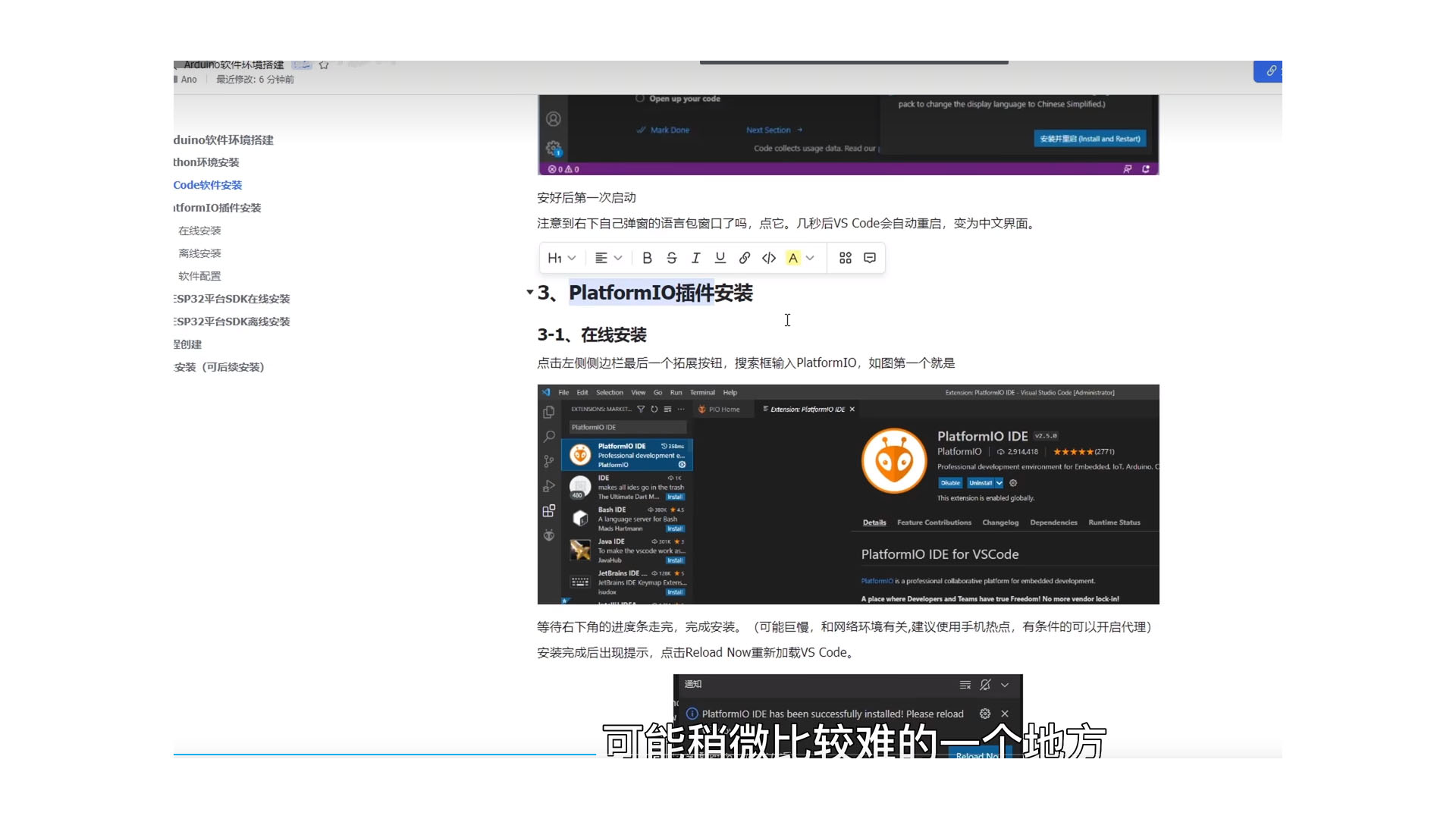This screenshot has width=1456, height=819.
Task: Open the outline sub-item '离线安装'
Action: click(199, 253)
